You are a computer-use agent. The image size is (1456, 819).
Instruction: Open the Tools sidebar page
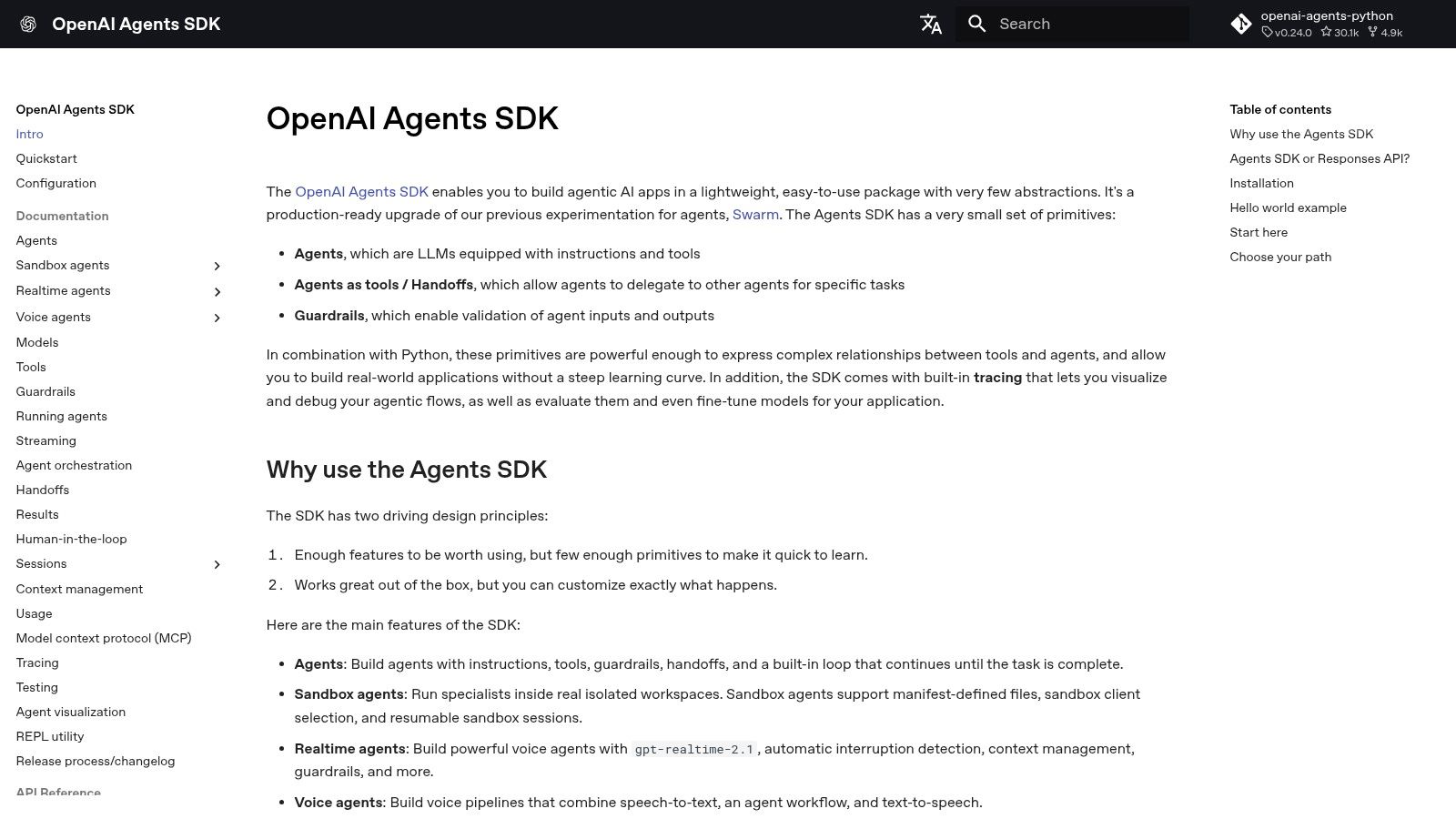click(x=31, y=367)
